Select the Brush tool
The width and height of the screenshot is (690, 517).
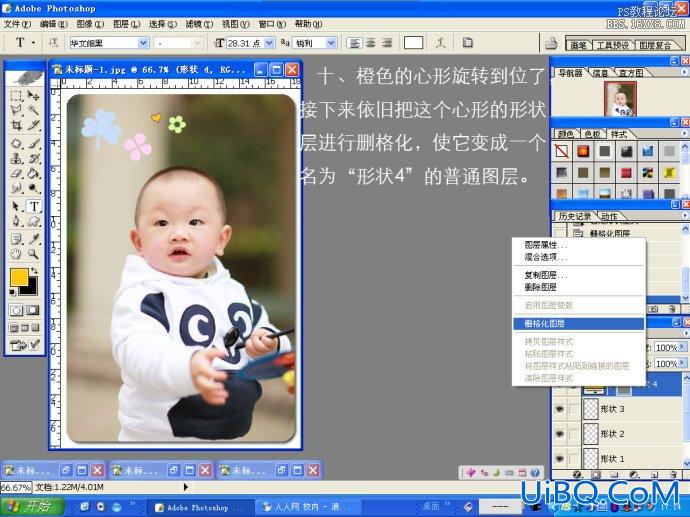(33, 144)
